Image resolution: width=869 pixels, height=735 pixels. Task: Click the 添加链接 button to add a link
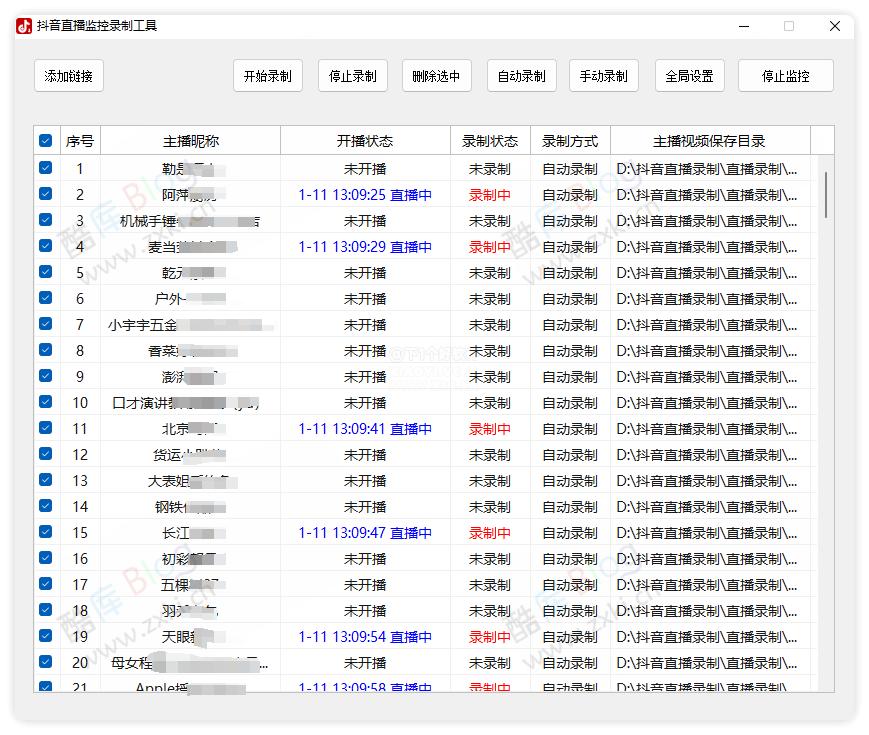[x=67, y=75]
